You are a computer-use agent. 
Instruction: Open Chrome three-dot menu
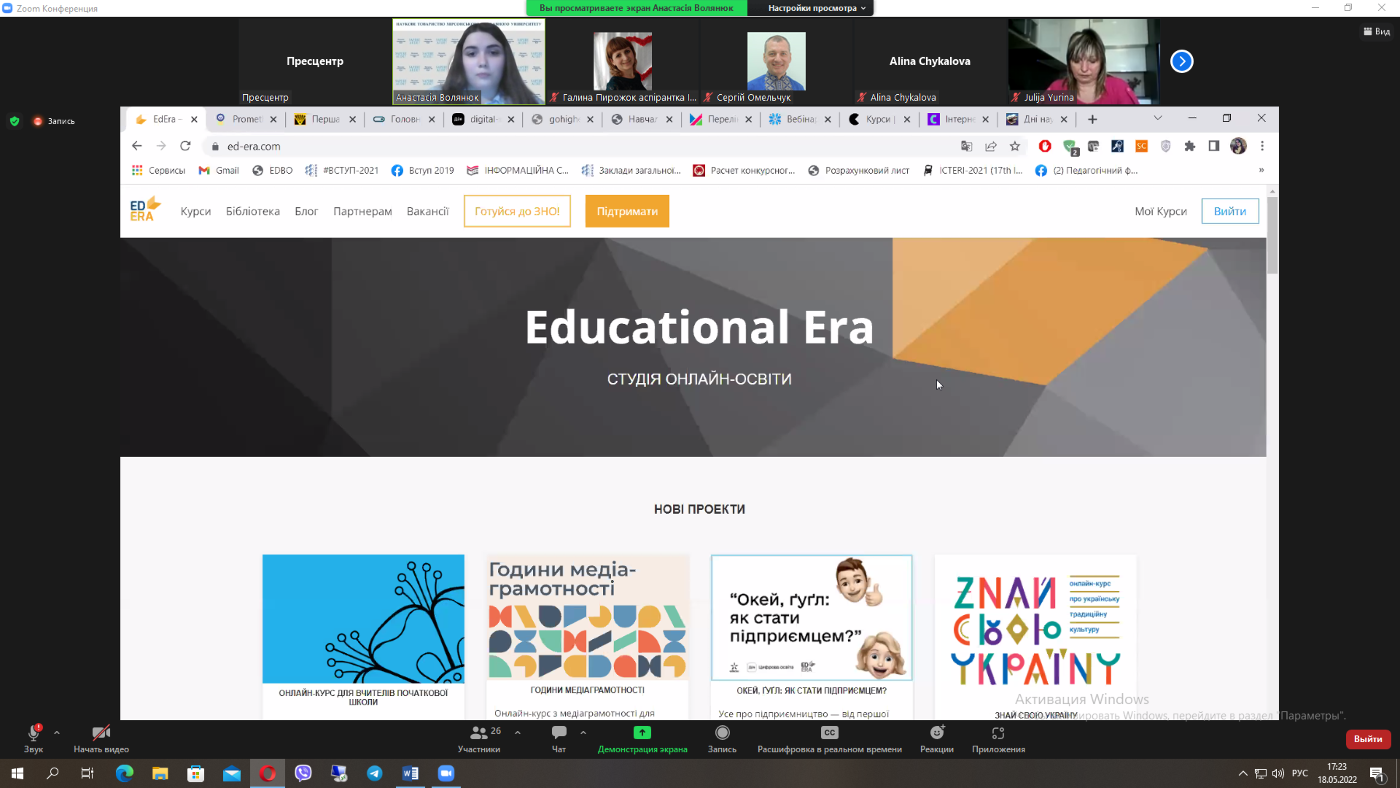(x=1262, y=146)
